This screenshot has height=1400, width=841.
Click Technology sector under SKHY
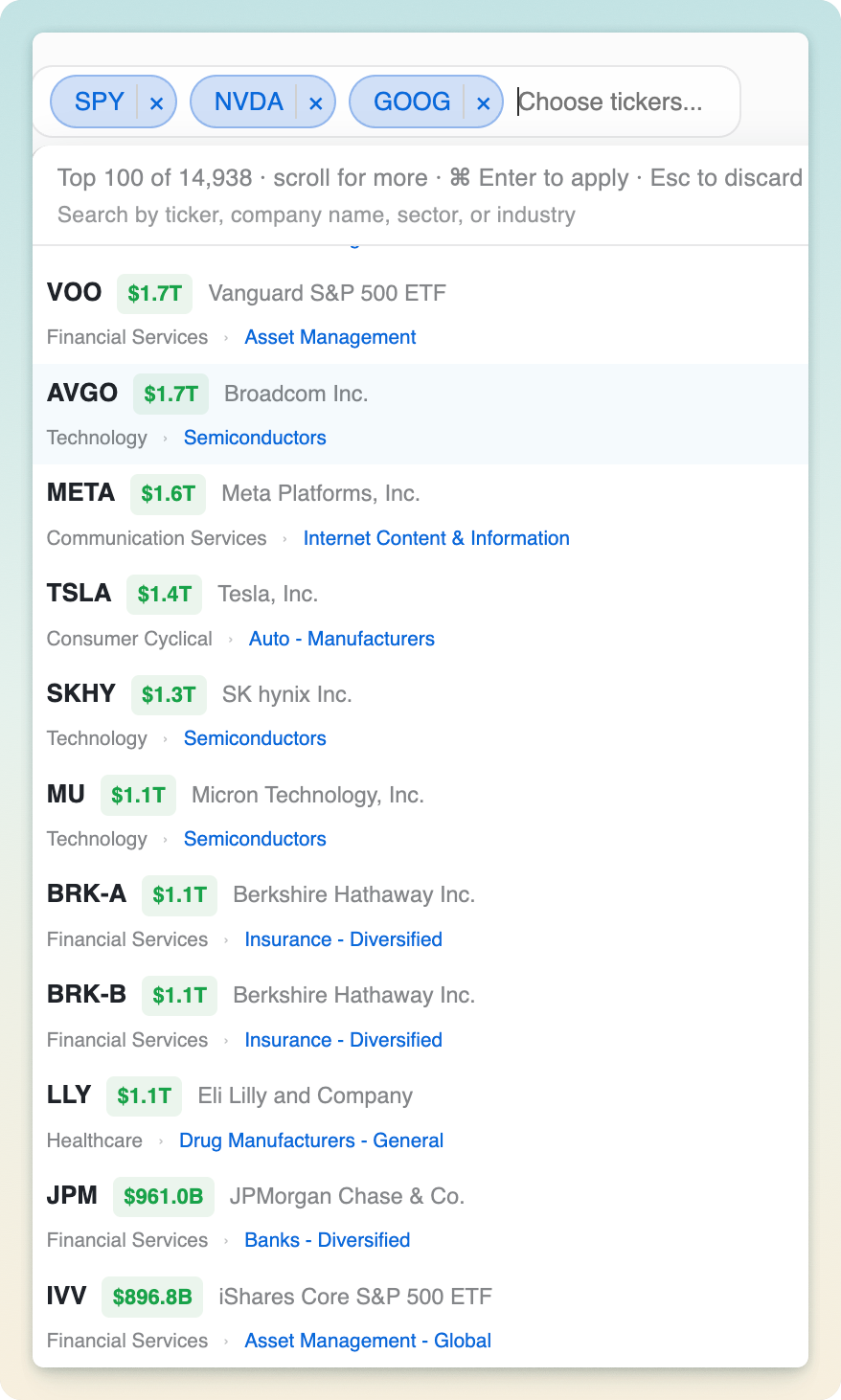click(x=97, y=738)
